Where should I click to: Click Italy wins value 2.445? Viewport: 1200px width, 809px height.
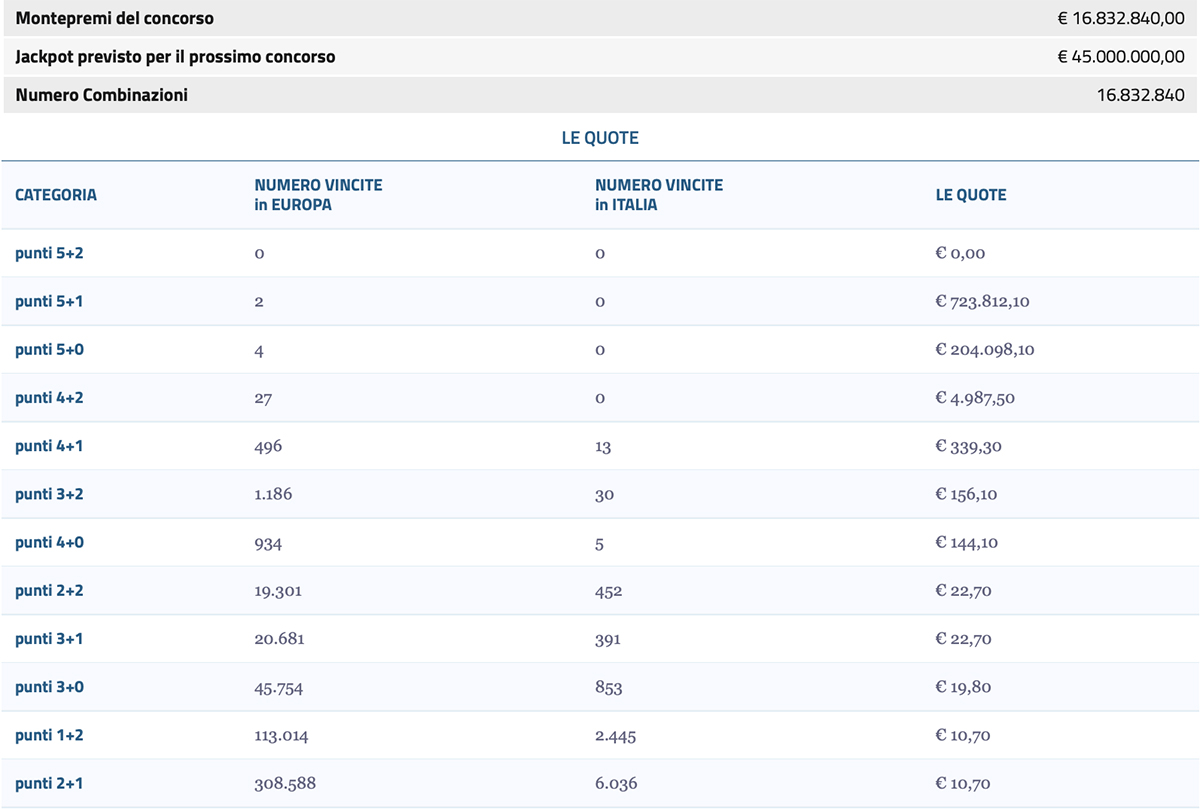pos(615,735)
